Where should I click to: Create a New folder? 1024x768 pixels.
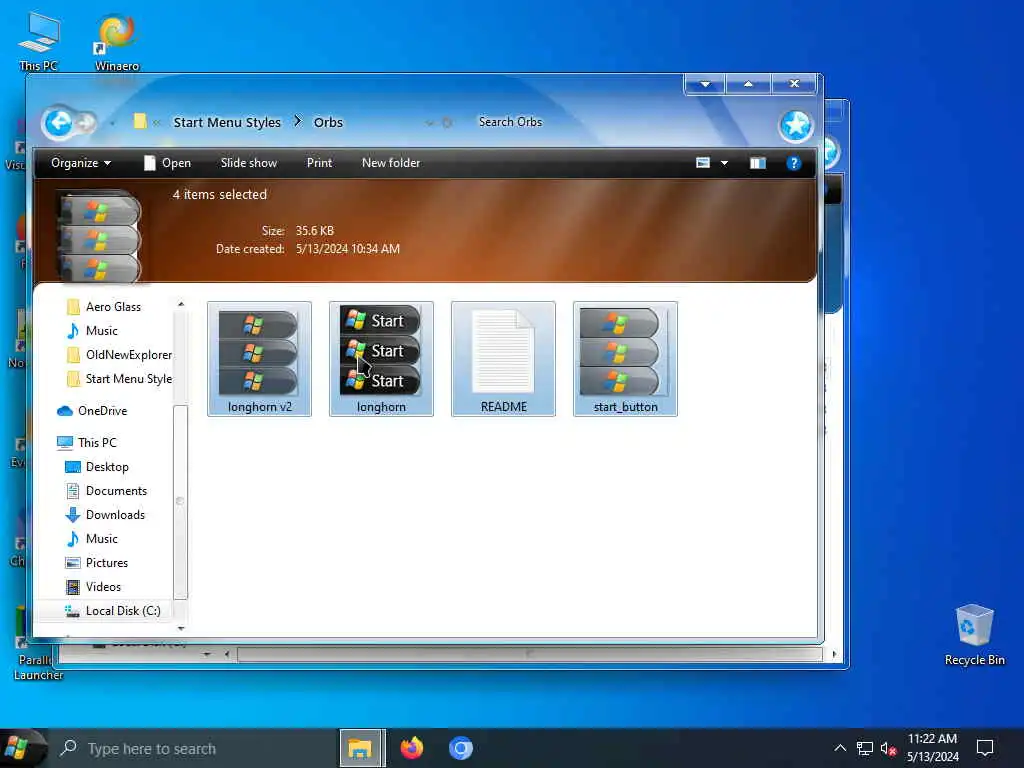(391, 163)
